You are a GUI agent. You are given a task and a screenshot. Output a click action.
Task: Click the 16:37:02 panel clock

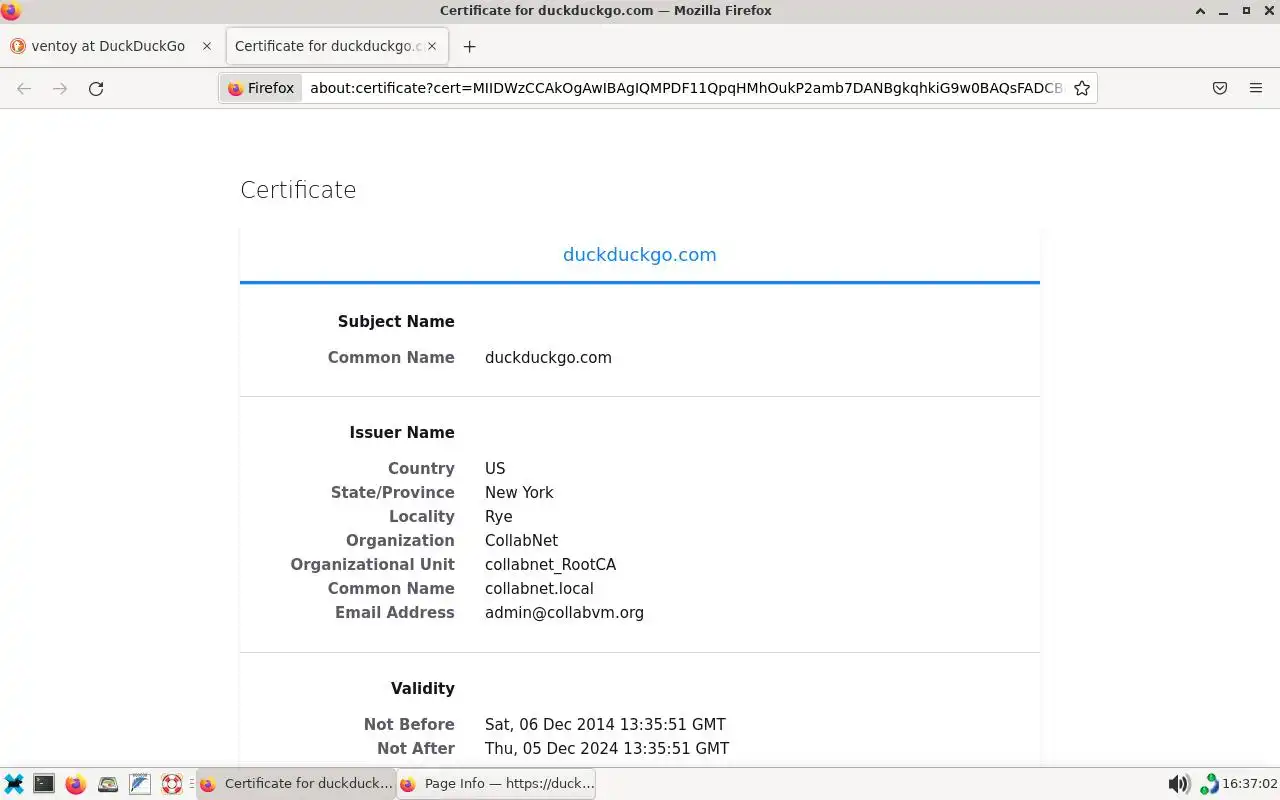coord(1250,784)
